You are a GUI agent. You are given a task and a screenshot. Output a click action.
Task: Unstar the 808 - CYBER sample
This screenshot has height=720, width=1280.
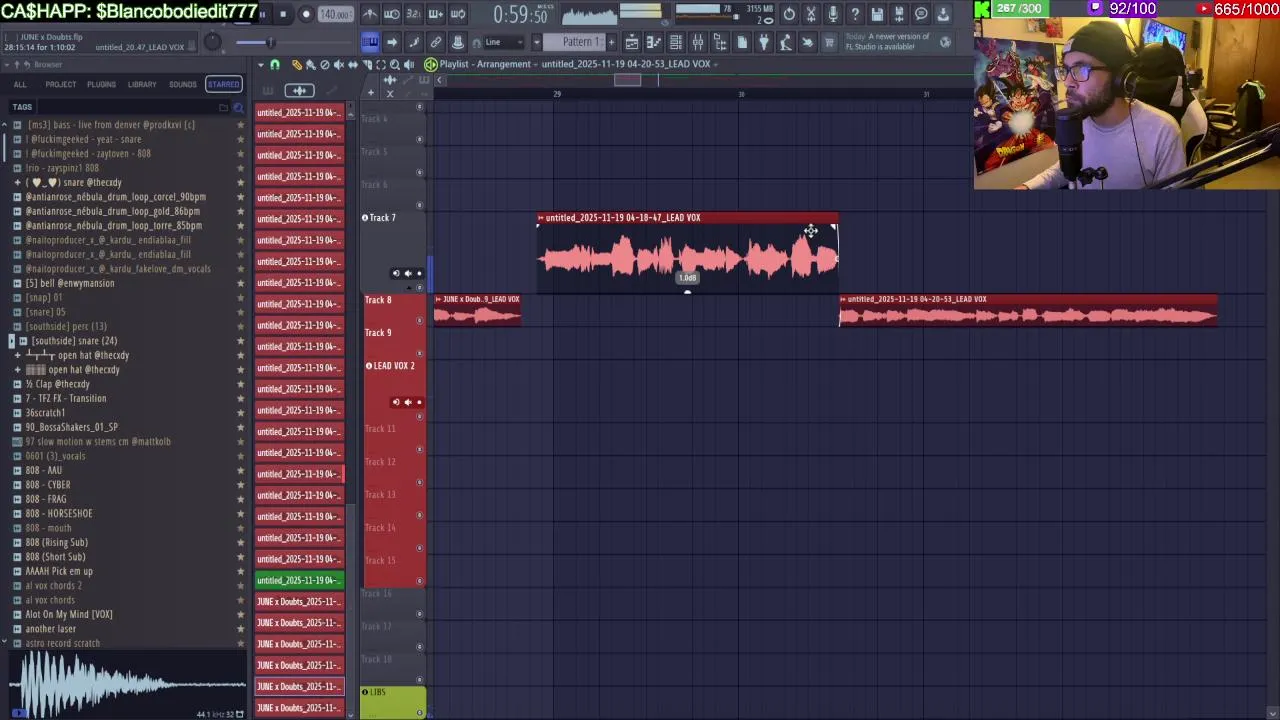point(240,485)
